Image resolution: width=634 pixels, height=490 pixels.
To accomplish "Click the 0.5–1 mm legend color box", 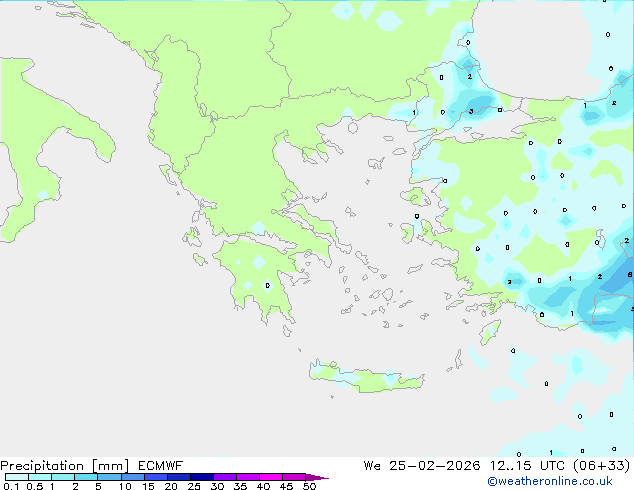I will point(40,477).
